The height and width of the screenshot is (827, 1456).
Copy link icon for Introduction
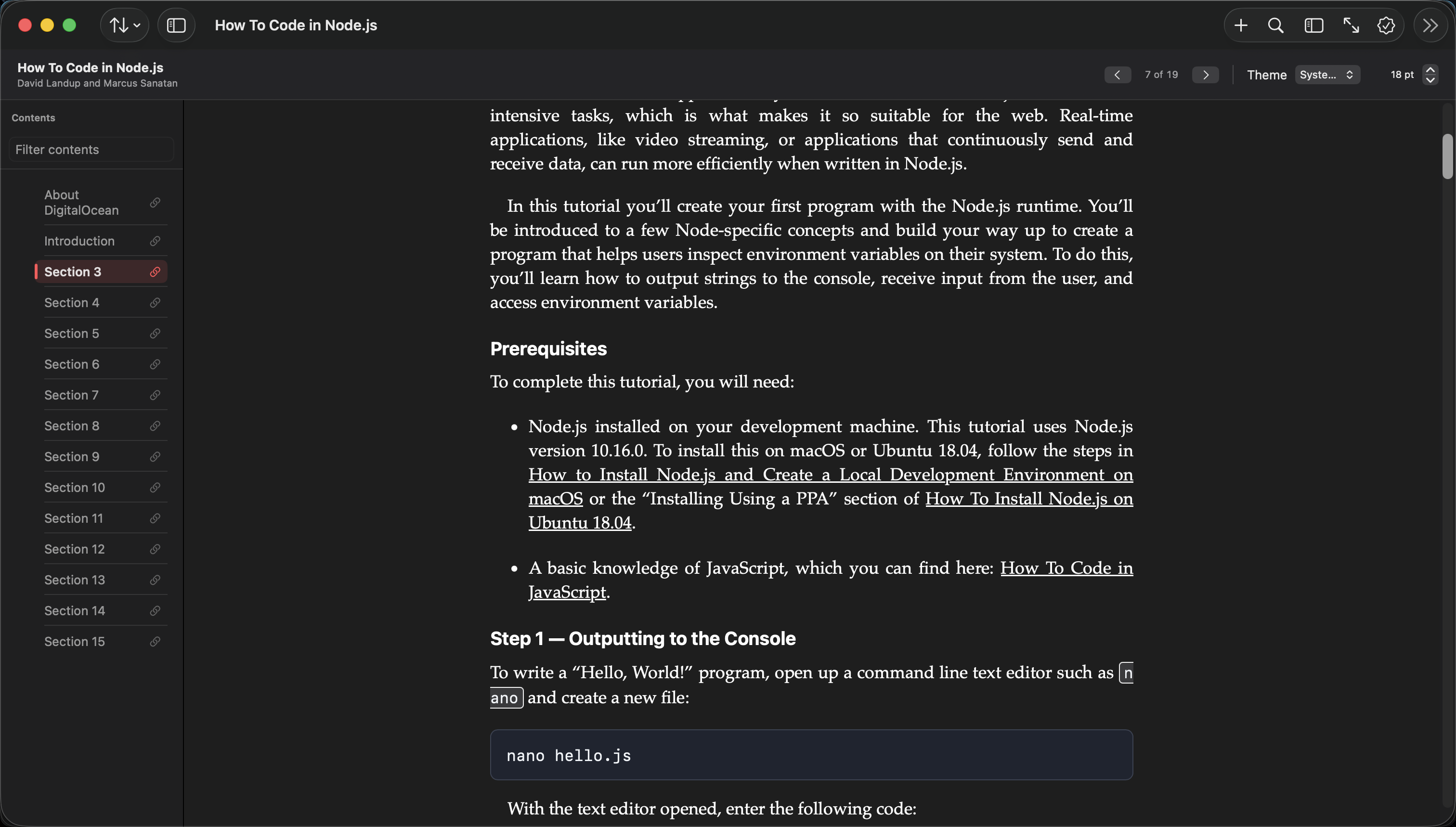click(x=155, y=241)
